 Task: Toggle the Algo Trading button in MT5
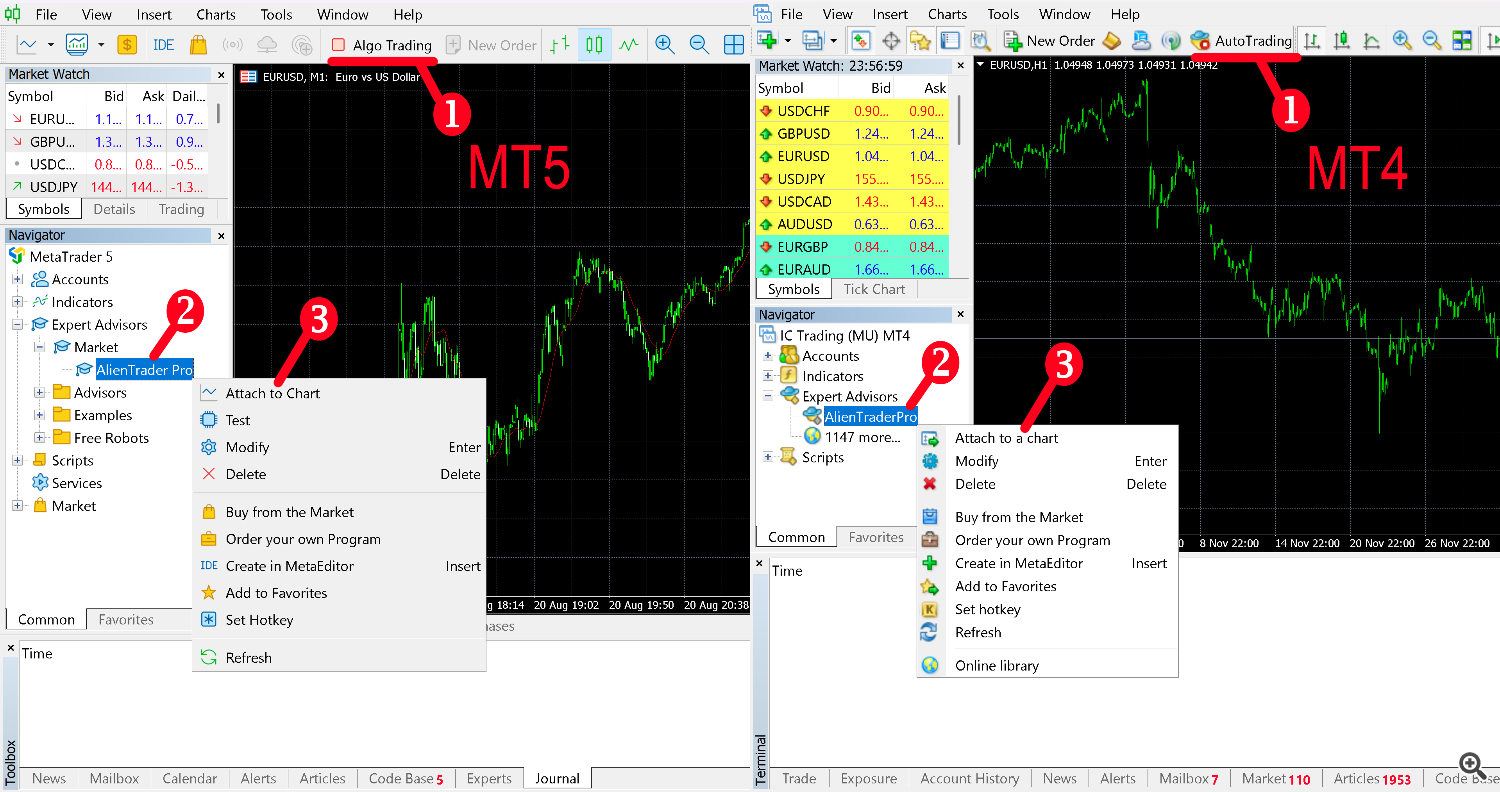[382, 45]
